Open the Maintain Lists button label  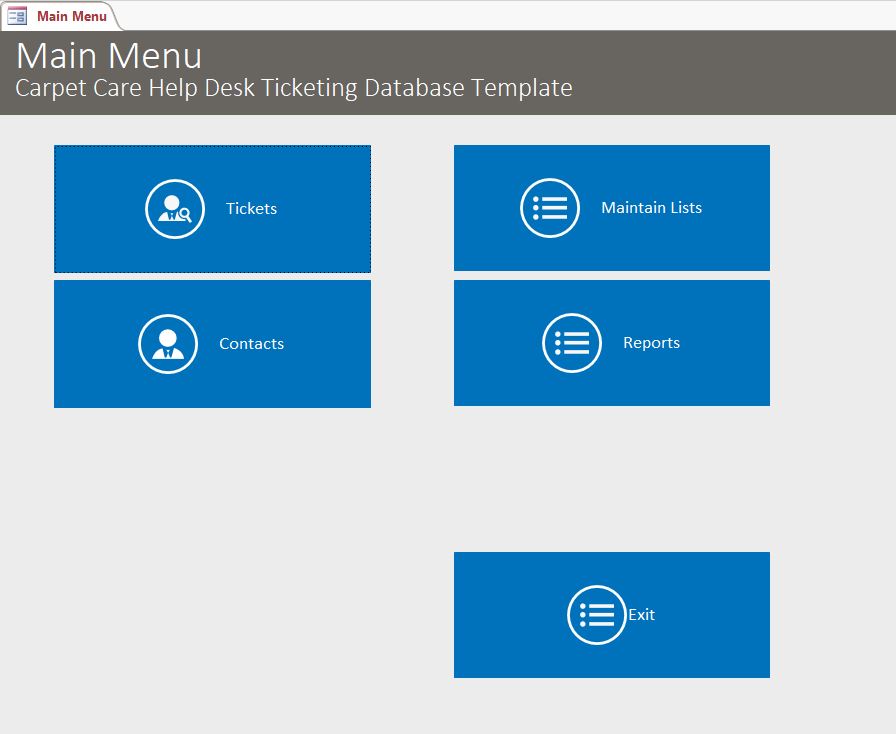[651, 208]
